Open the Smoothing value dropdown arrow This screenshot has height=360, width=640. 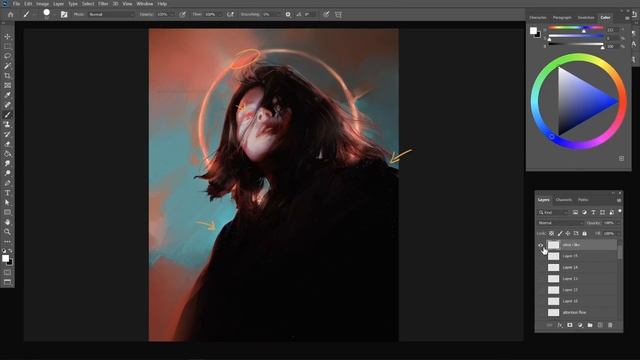(x=278, y=15)
